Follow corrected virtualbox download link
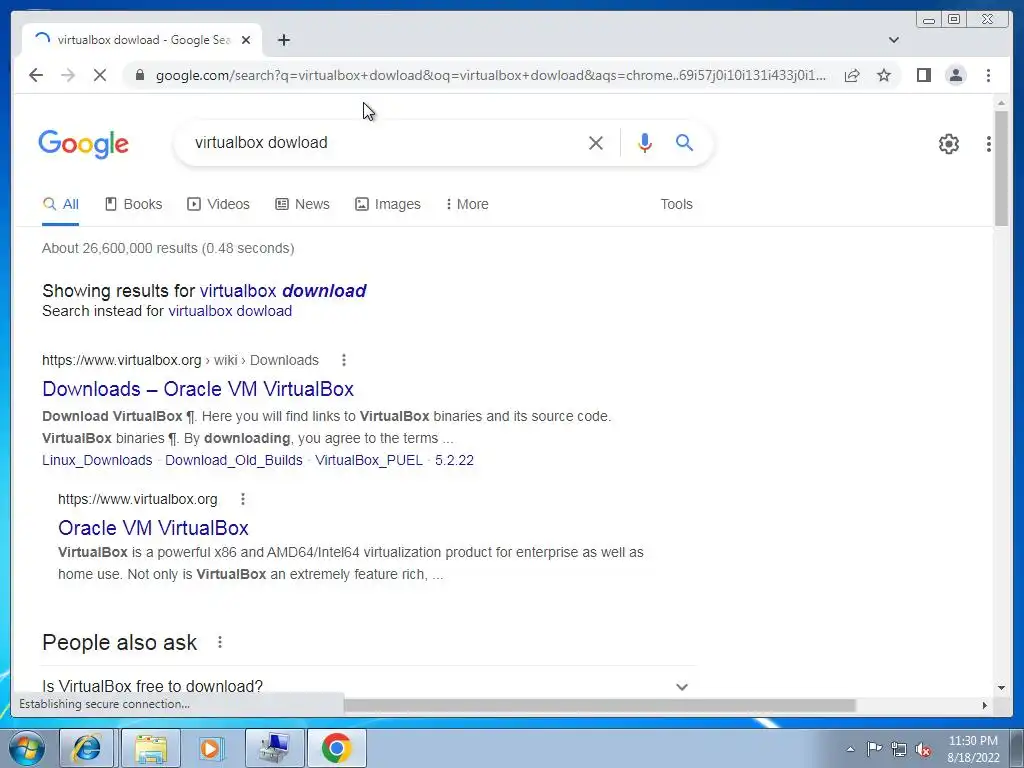The height and width of the screenshot is (768, 1024). (283, 291)
